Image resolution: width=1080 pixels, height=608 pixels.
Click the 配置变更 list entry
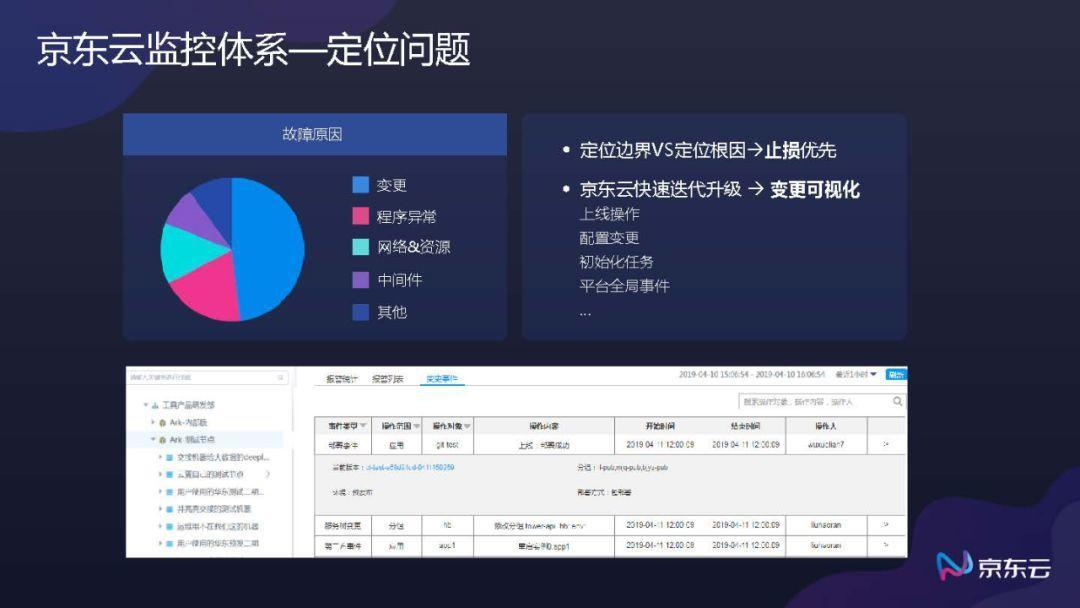click(610, 238)
